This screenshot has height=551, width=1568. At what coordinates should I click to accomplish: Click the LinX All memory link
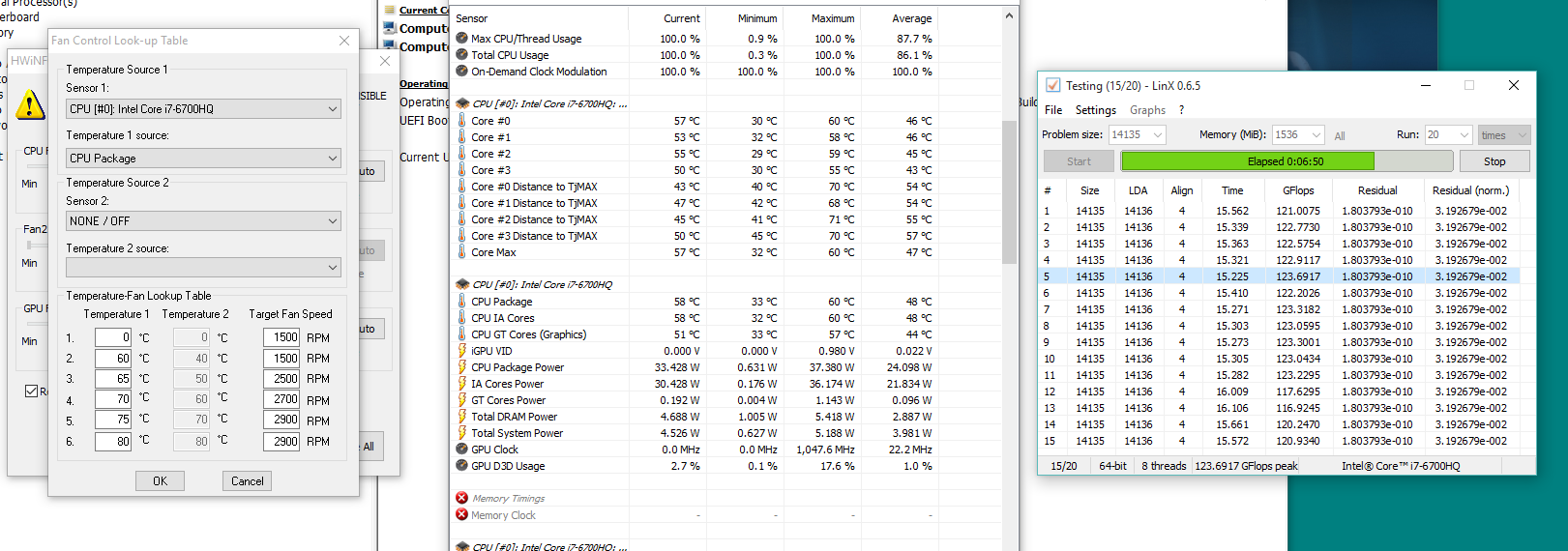[1340, 136]
